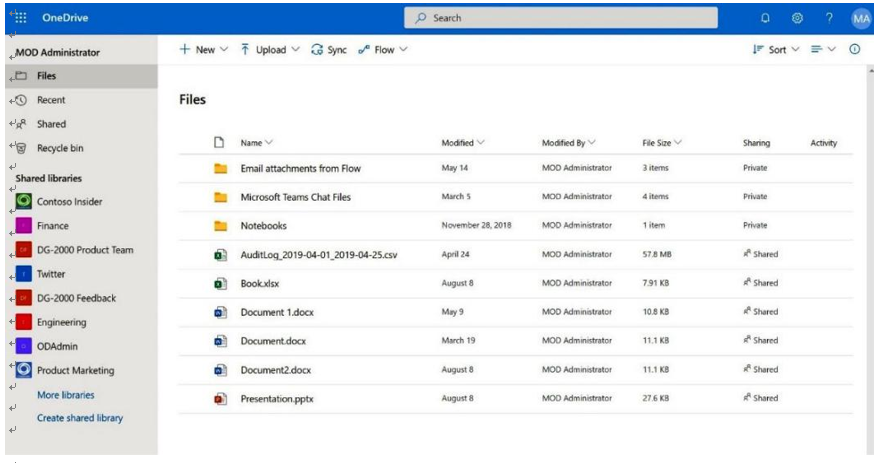
Task: Click the More libraries link
Action: pos(66,394)
